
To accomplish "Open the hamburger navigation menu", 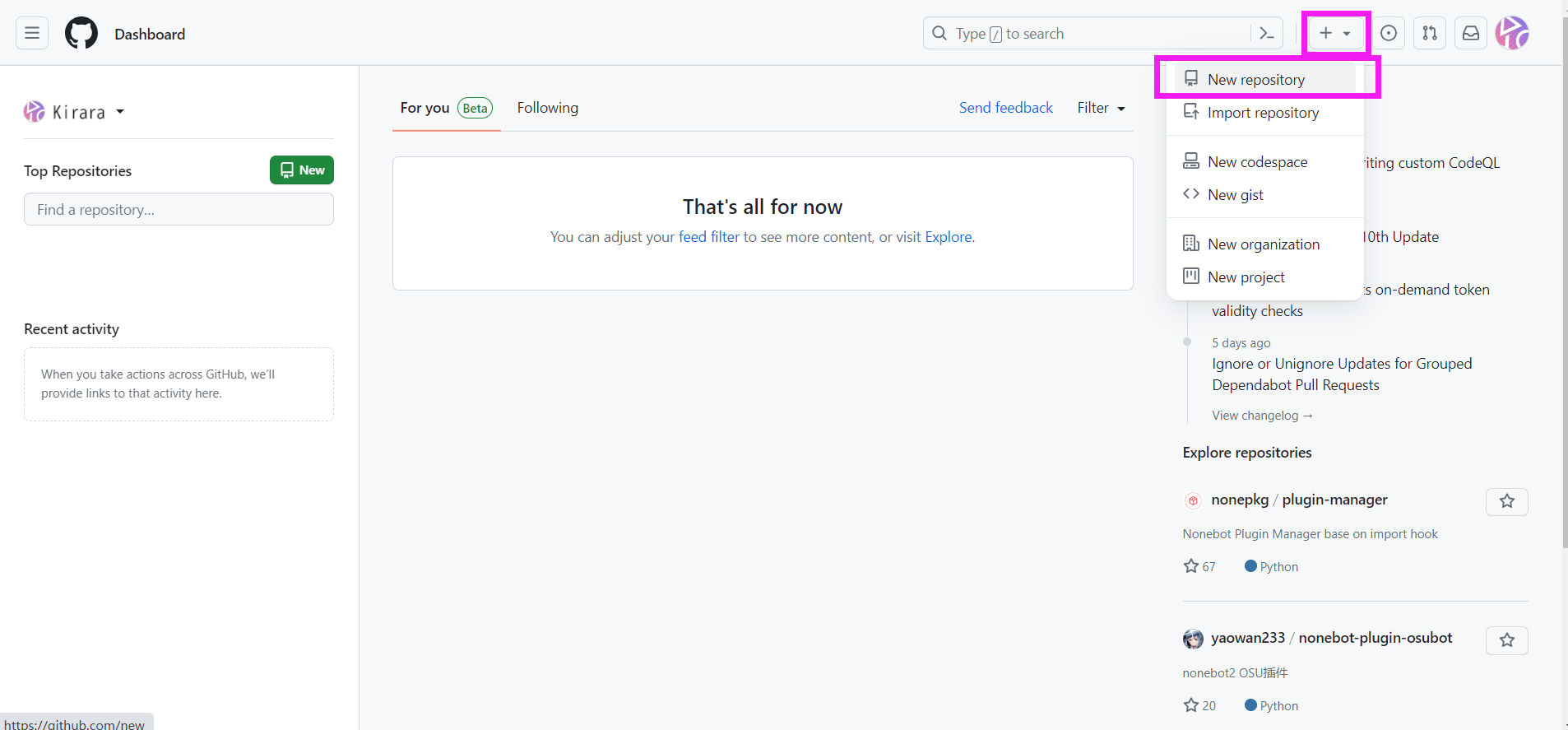I will tap(32, 33).
